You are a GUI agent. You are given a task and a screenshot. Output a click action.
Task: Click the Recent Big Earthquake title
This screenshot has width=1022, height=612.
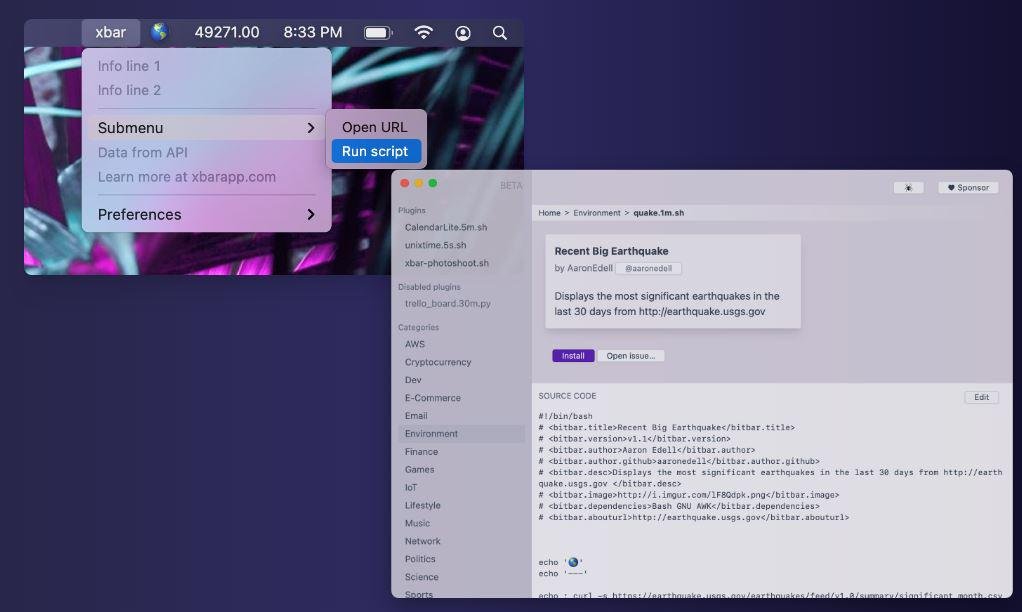tap(611, 251)
